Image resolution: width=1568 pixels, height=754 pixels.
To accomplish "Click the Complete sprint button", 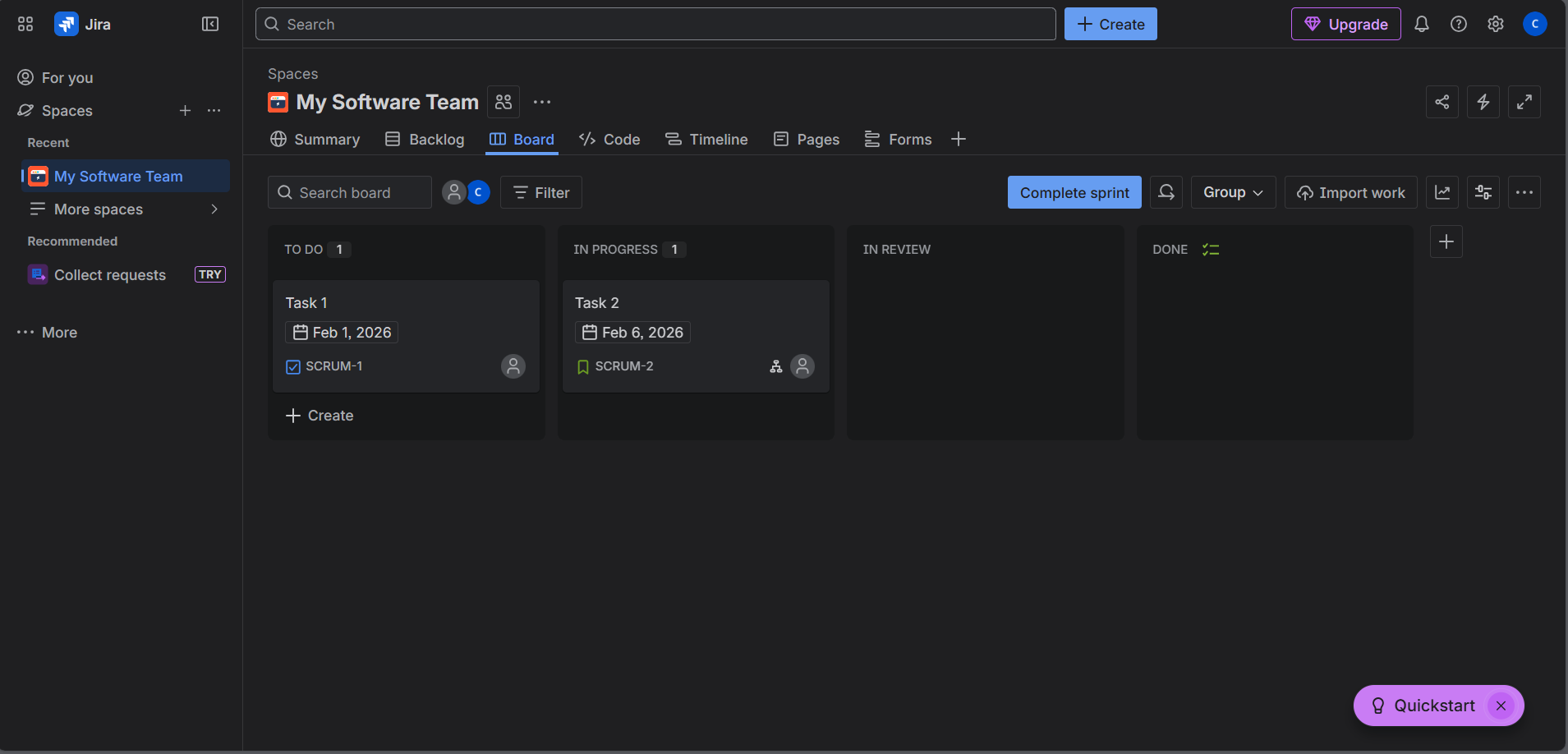I will [x=1074, y=192].
